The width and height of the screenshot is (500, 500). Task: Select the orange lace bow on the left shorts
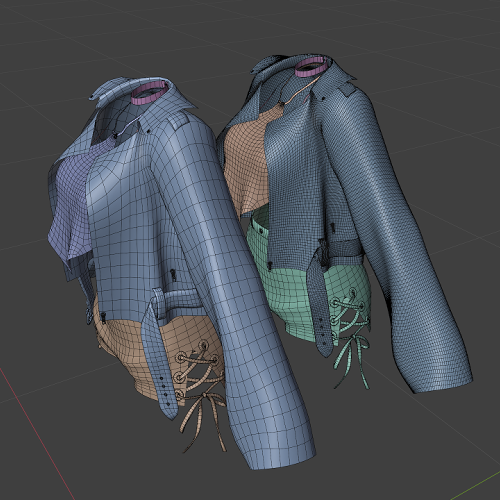pyautogui.click(x=204, y=422)
